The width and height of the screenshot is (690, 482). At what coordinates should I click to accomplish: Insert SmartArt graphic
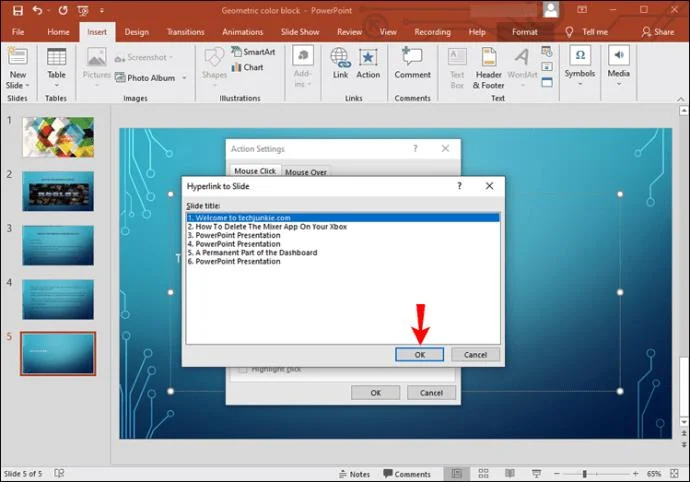pos(253,52)
